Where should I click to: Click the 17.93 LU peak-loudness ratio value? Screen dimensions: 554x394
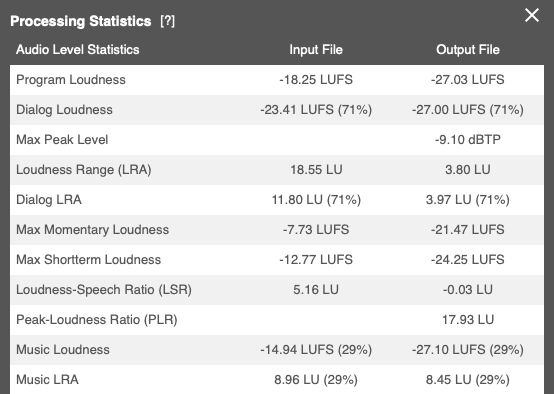click(468, 320)
